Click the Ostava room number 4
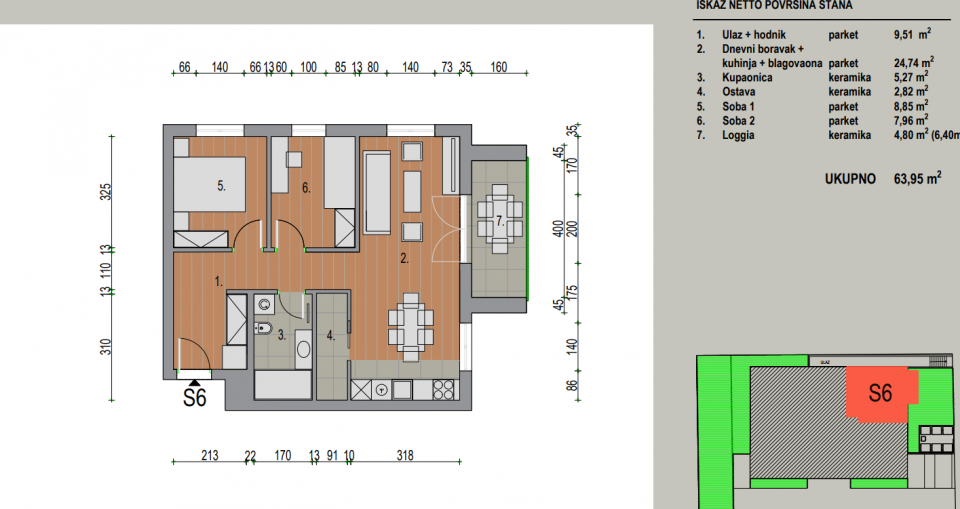Image resolution: width=960 pixels, height=509 pixels. coord(331,335)
